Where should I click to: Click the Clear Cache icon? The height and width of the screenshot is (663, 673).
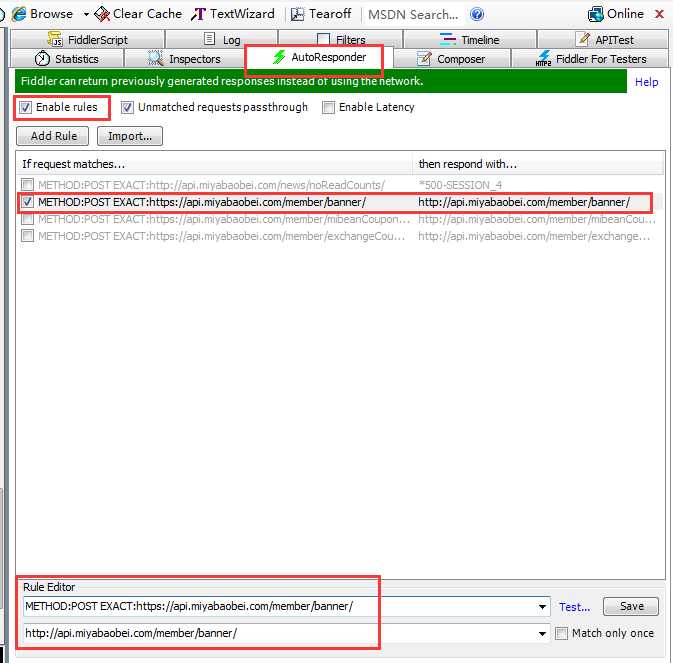102,14
